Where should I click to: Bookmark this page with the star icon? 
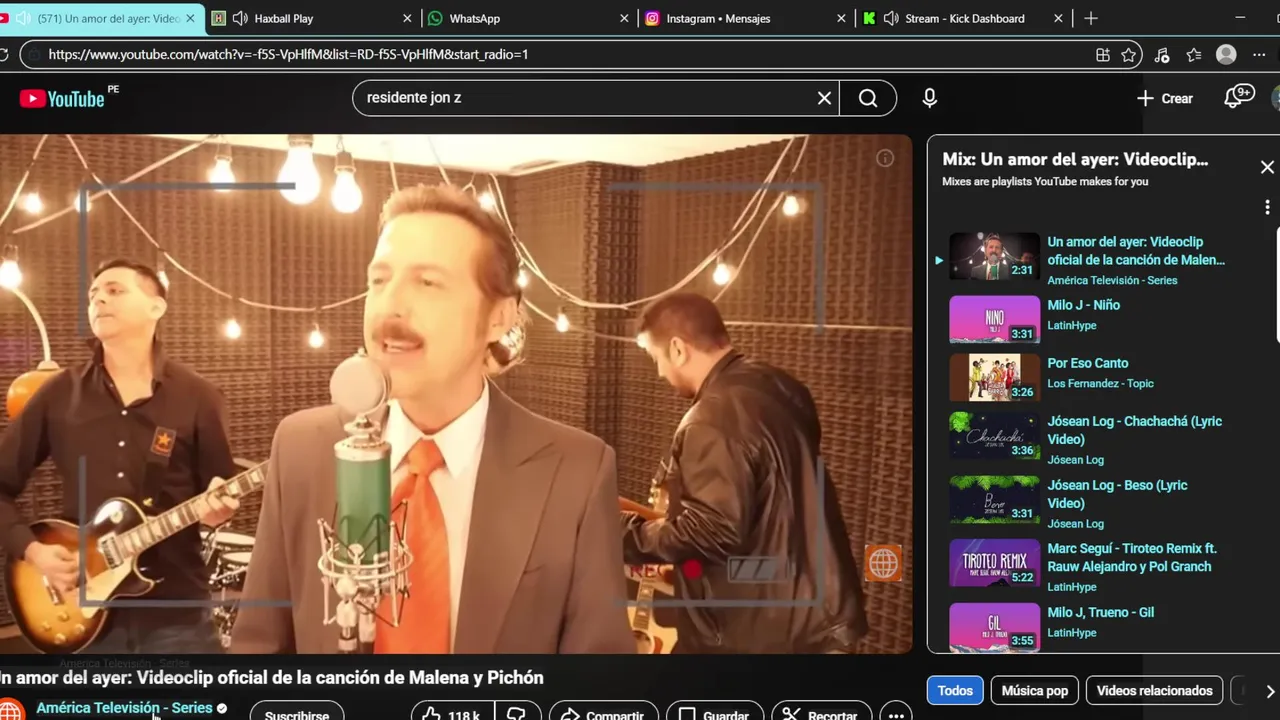click(x=1129, y=55)
